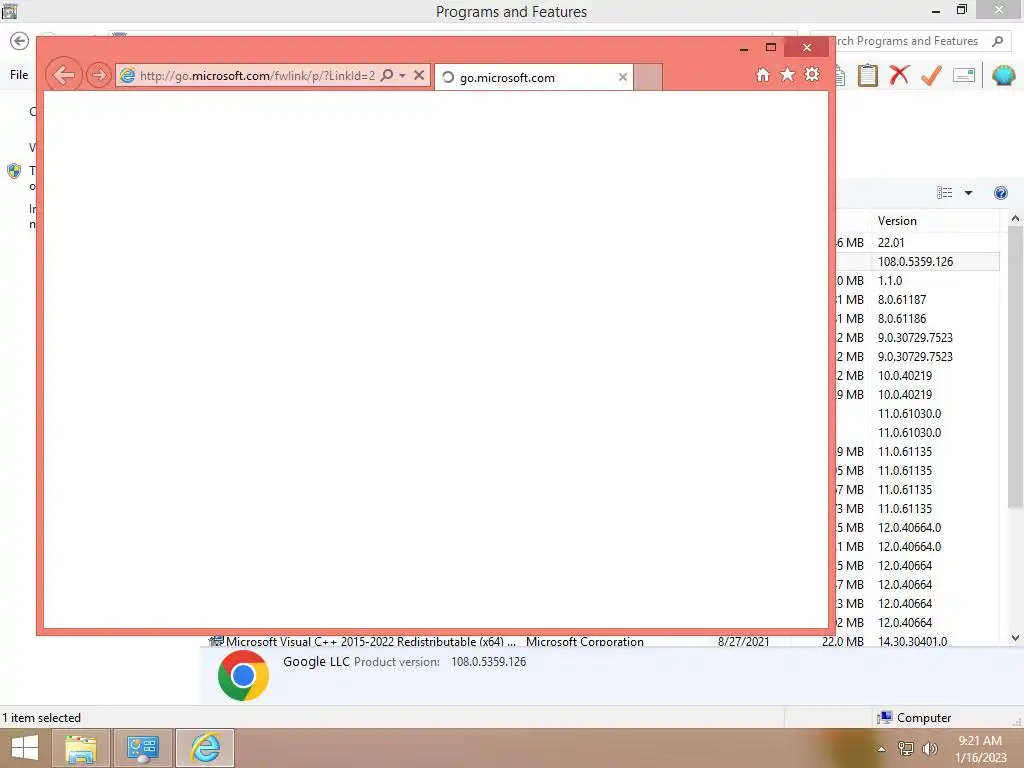Click the red X Delete toolbar icon
Screen dimensions: 1024x768
(899, 75)
